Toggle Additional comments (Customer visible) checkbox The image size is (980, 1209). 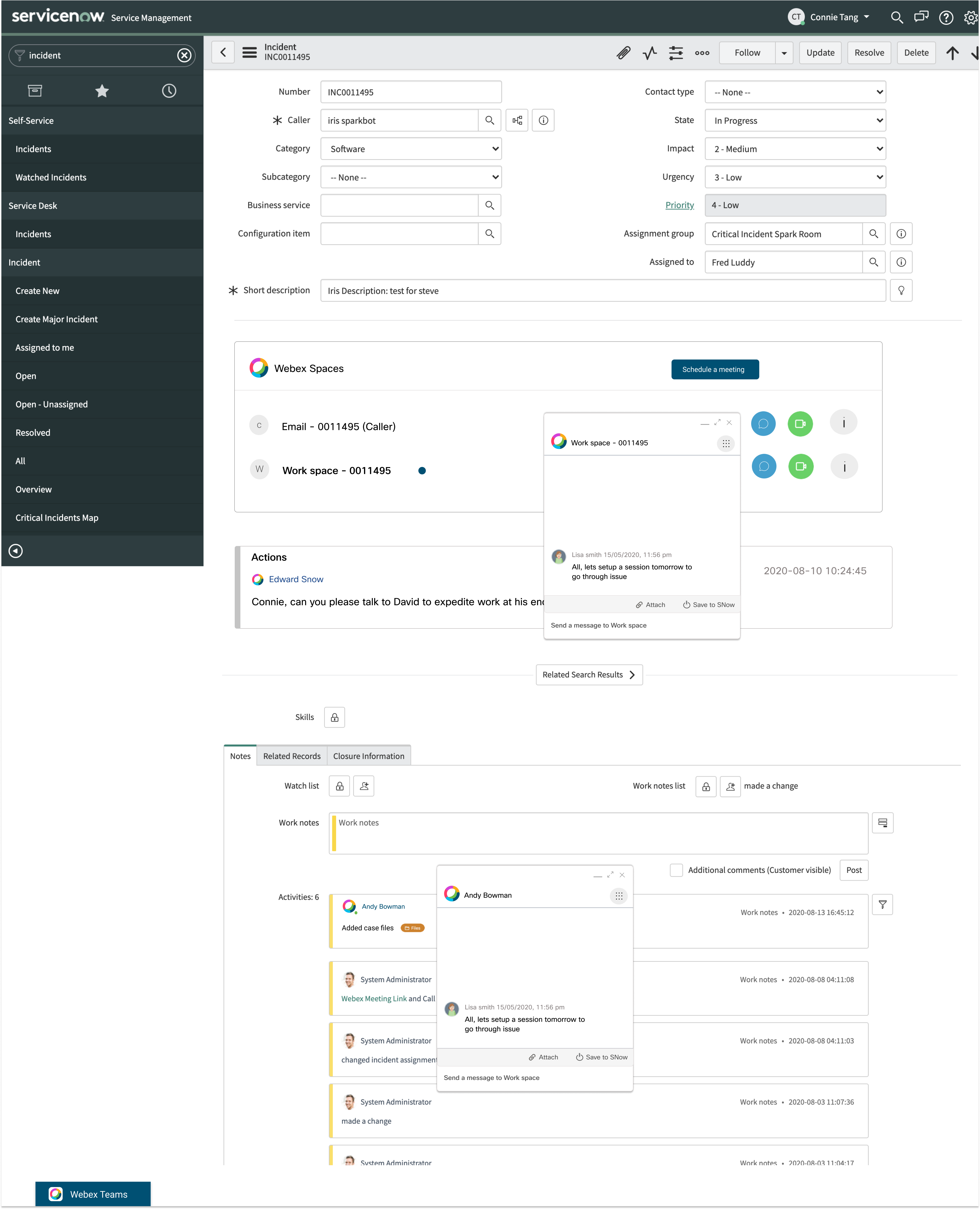pos(676,870)
